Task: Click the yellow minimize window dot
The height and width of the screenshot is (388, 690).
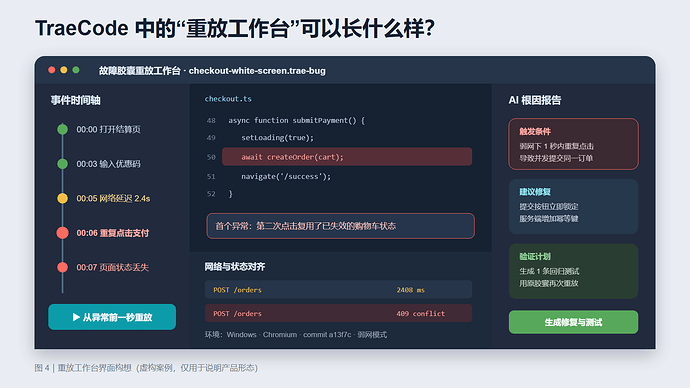Action: pyautogui.click(x=64, y=70)
